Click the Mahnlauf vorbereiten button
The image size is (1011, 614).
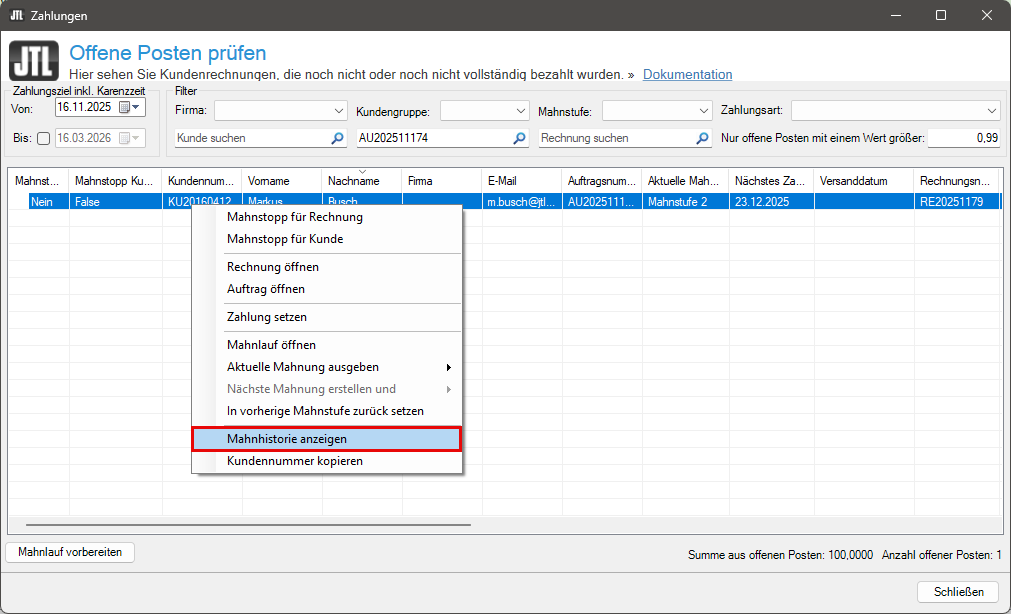pyautogui.click(x=70, y=552)
